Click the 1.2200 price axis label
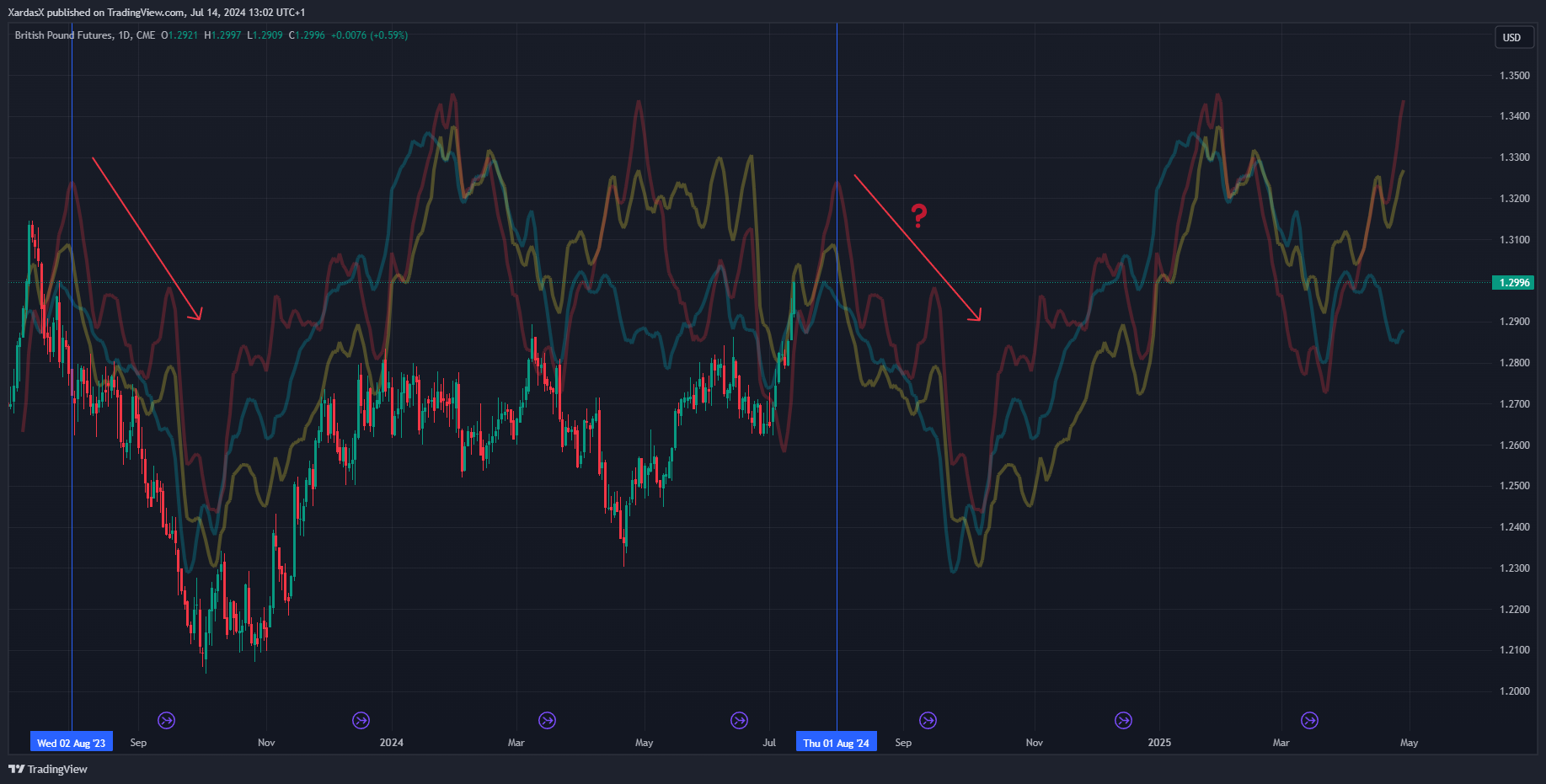The height and width of the screenshot is (784, 1546). 1515,610
